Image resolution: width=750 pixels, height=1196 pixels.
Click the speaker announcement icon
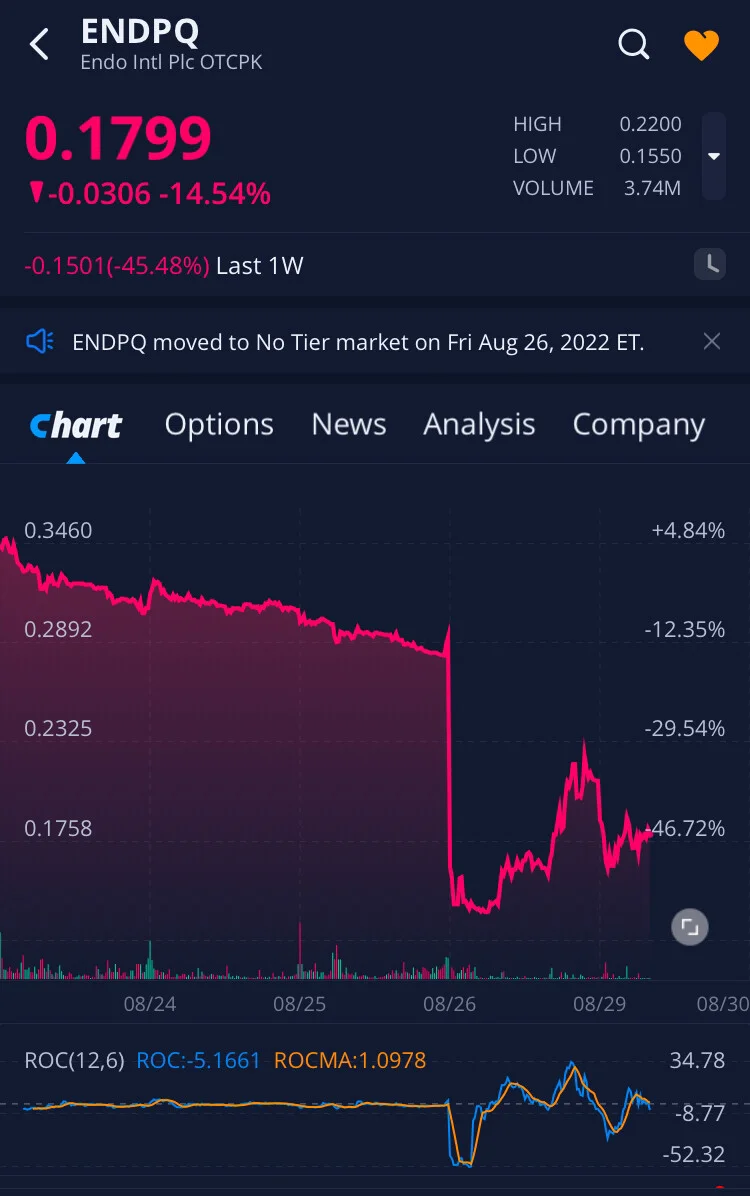pyautogui.click(x=40, y=342)
